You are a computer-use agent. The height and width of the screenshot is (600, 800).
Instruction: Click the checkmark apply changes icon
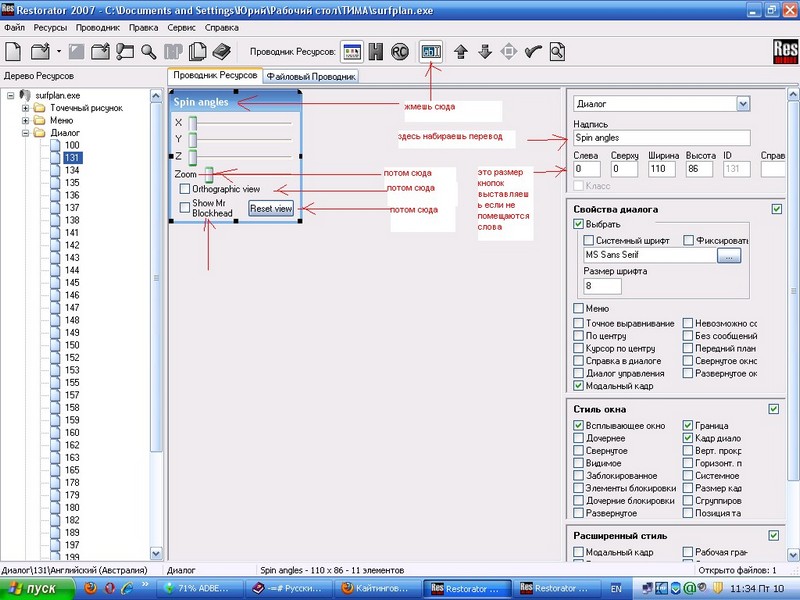pos(533,51)
